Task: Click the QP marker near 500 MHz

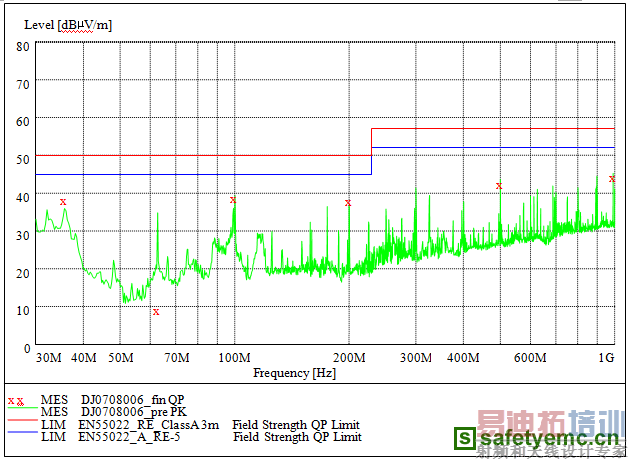Action: (499, 186)
